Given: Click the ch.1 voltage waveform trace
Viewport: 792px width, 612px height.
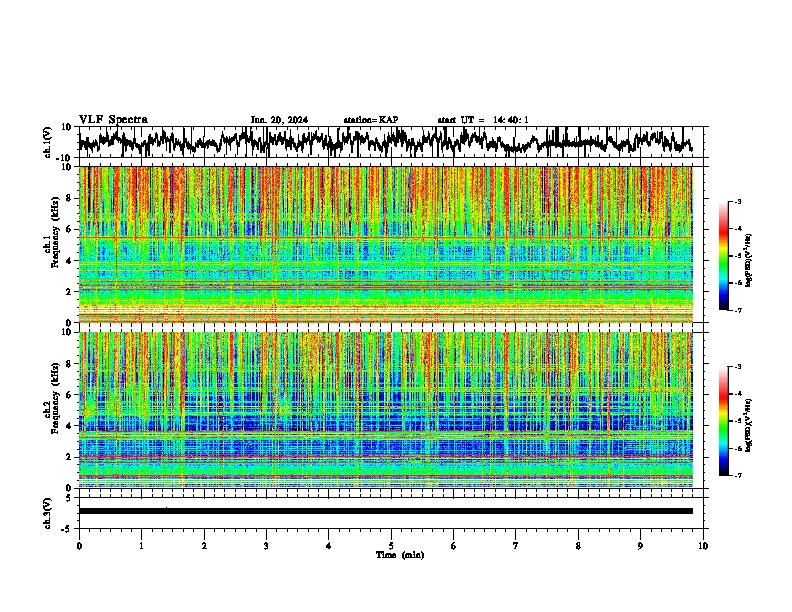Looking at the screenshot, I should (385, 141).
